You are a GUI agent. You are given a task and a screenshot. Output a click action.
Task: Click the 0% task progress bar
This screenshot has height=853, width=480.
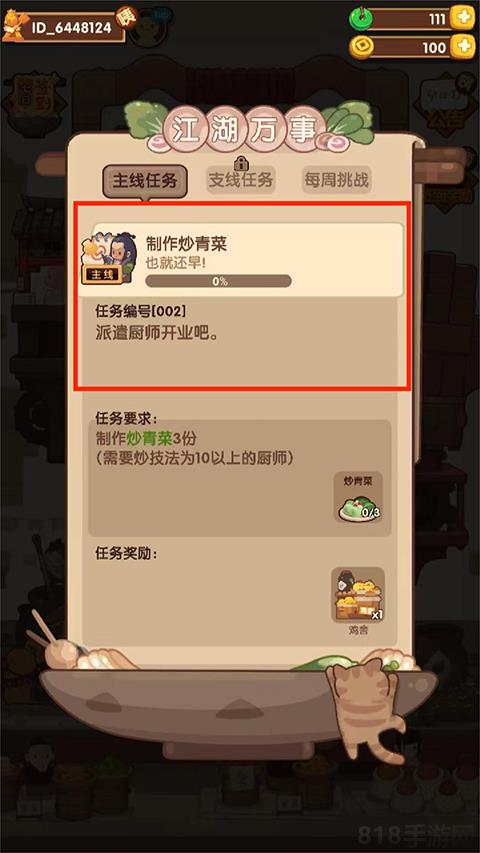click(218, 281)
